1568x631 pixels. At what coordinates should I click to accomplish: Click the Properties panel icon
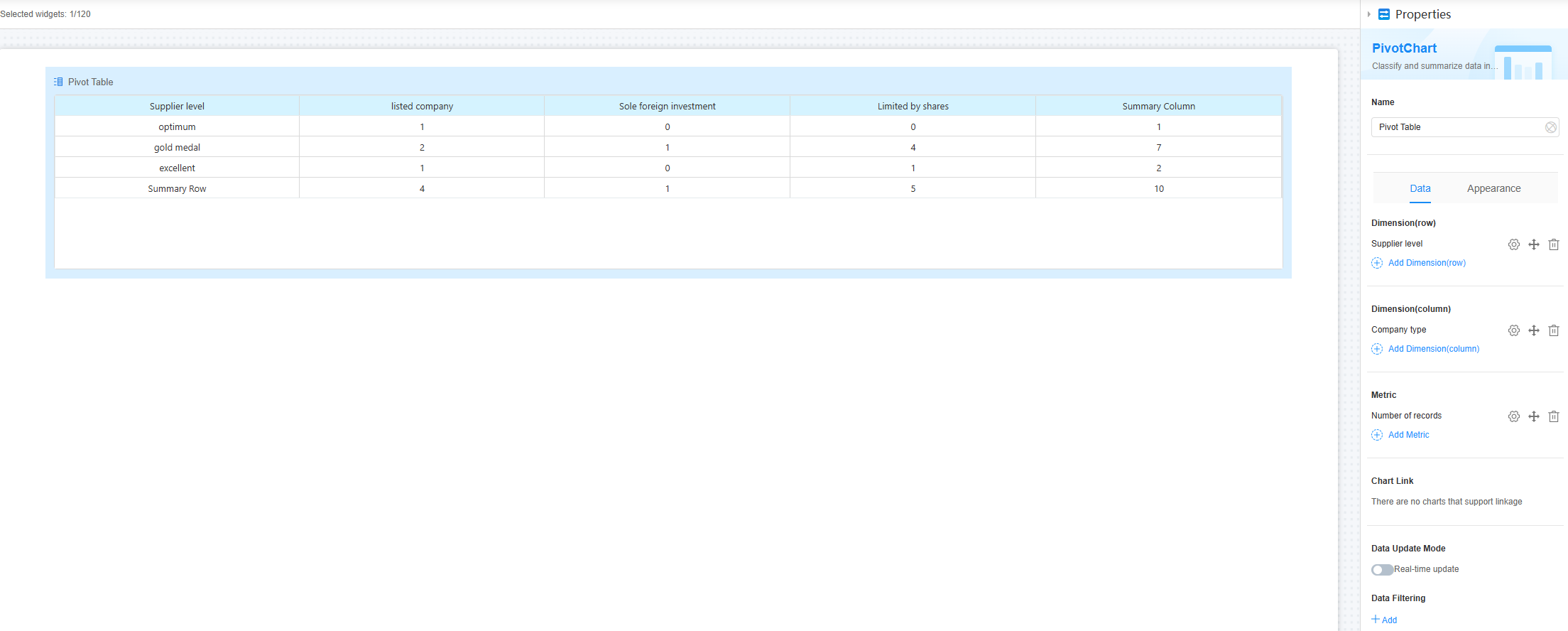coord(1384,14)
